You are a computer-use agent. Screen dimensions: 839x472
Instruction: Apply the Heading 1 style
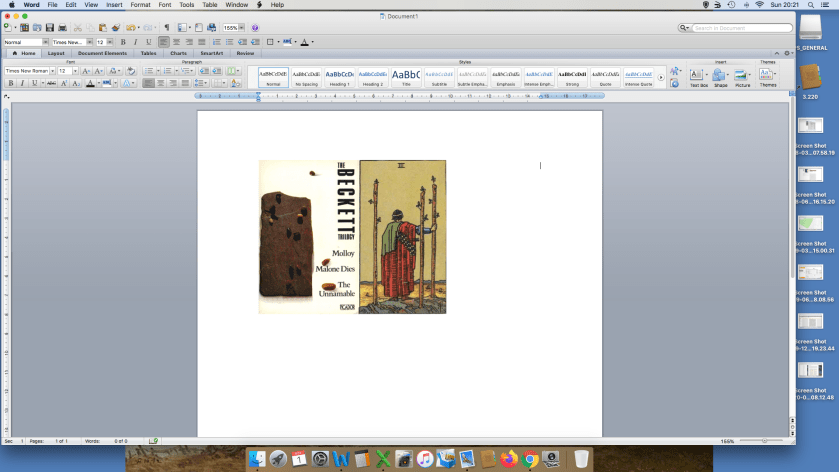[339, 76]
